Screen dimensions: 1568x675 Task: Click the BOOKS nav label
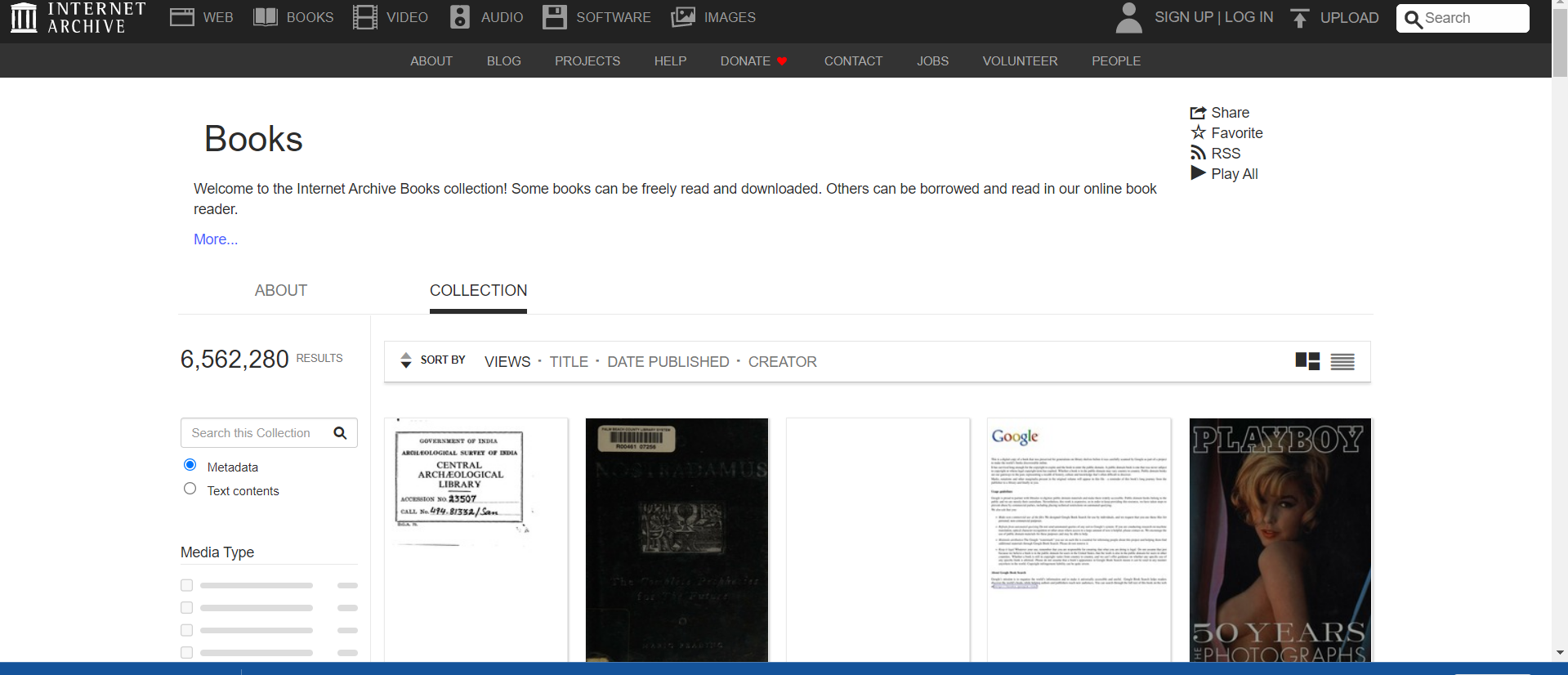pyautogui.click(x=310, y=17)
